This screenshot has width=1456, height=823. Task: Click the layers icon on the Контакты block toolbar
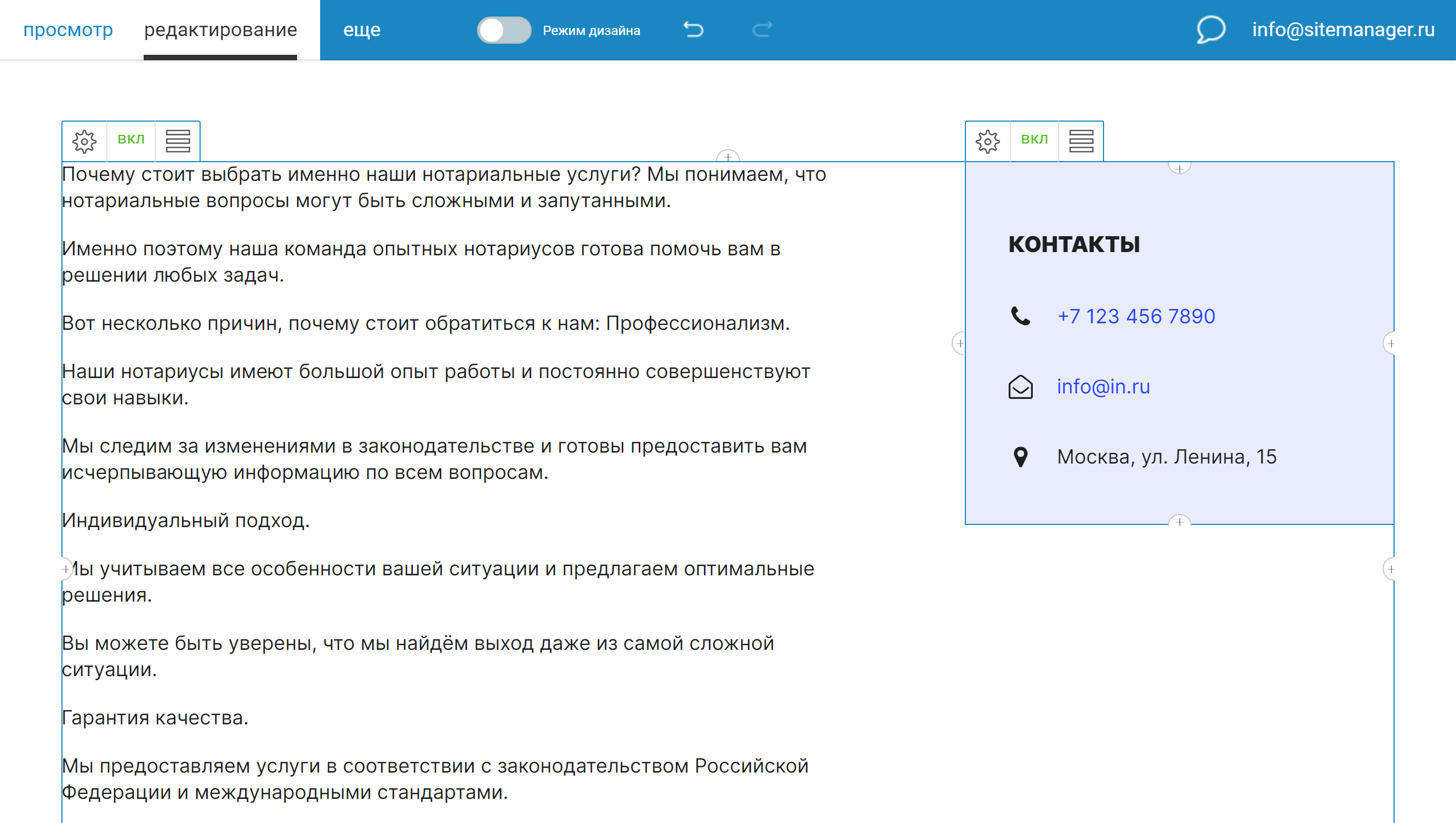(1080, 140)
